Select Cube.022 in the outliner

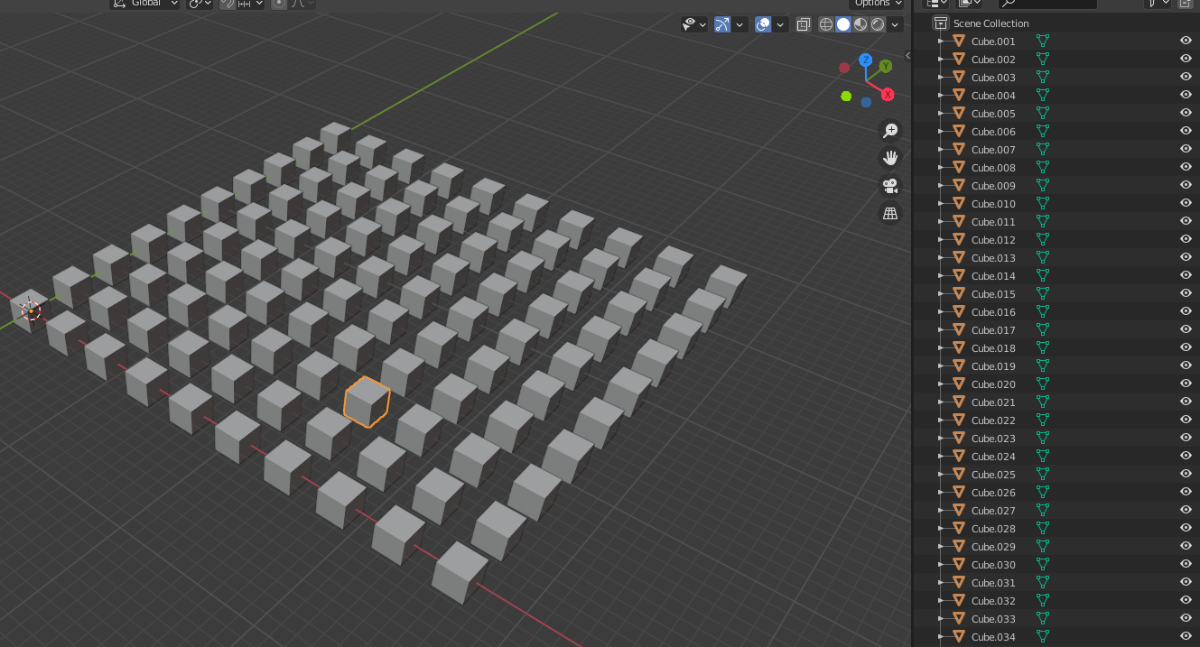click(x=993, y=420)
